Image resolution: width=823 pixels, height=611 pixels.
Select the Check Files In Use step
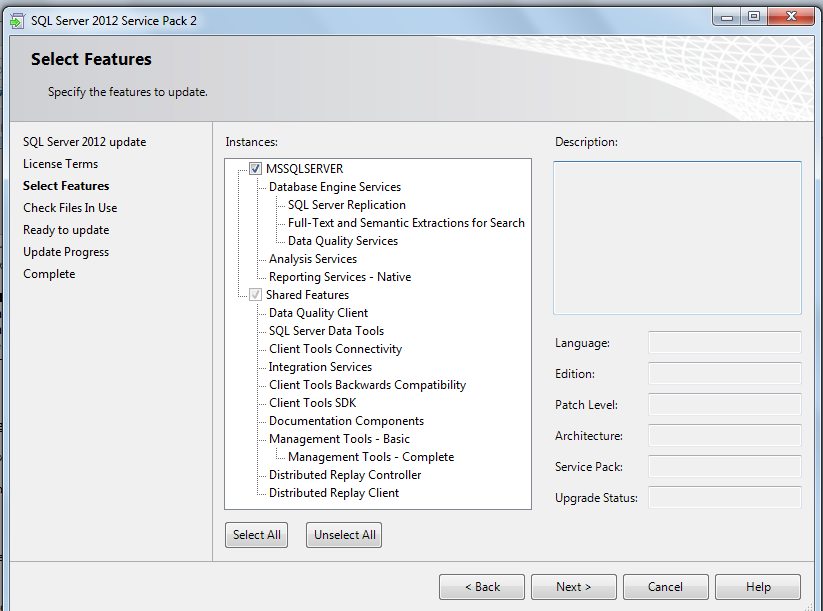pyautogui.click(x=70, y=208)
